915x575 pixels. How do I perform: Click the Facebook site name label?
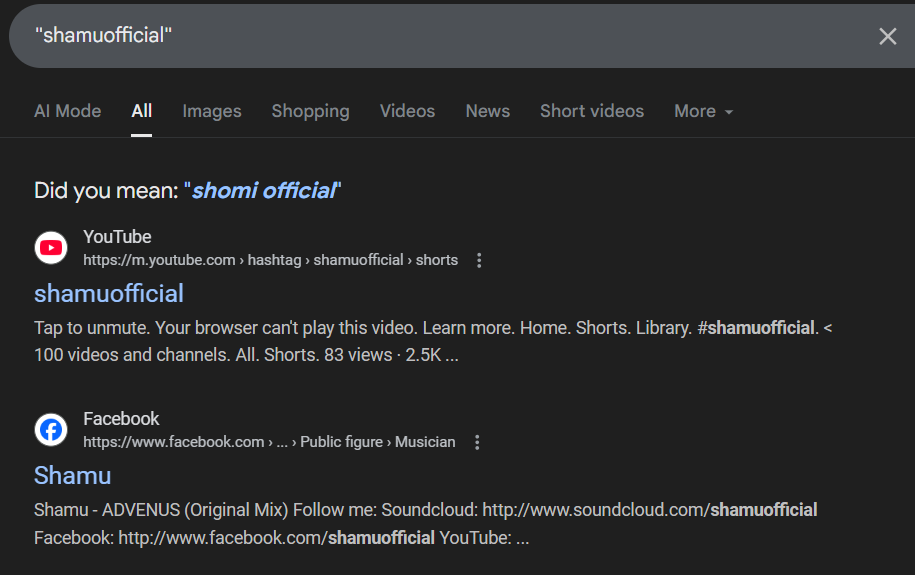tap(121, 419)
